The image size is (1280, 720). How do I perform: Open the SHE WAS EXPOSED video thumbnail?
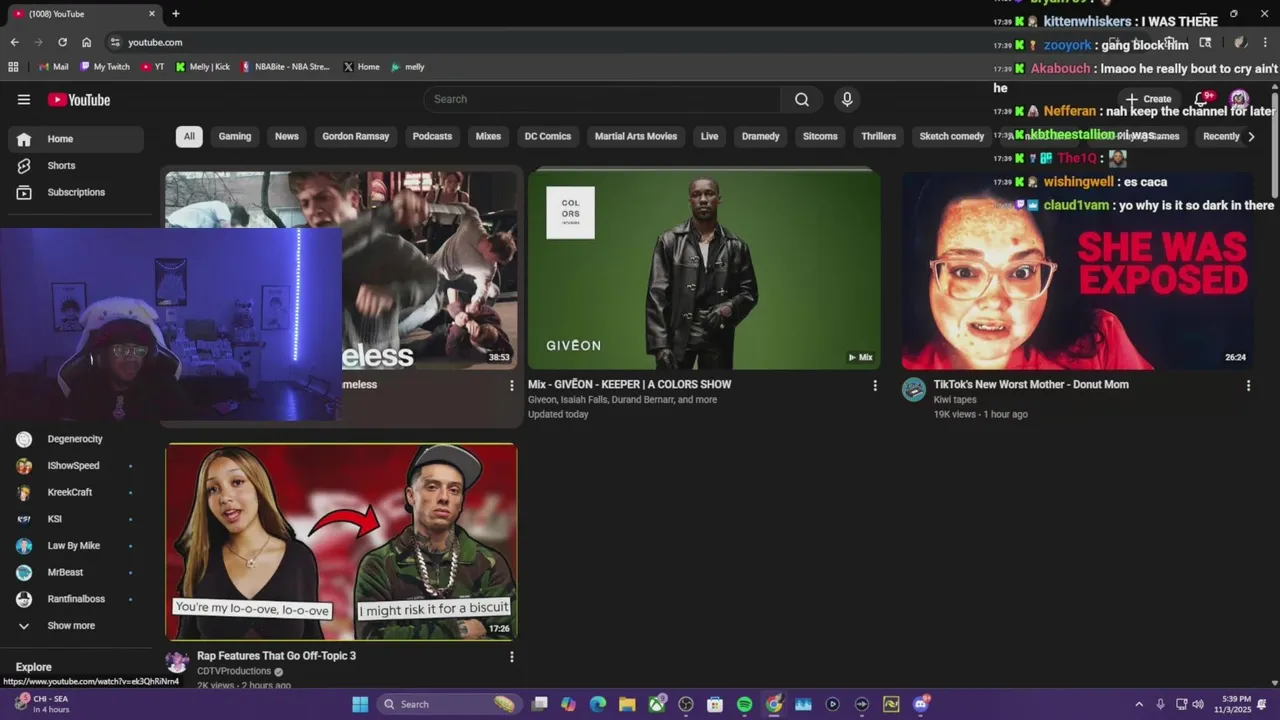[x=1078, y=271]
